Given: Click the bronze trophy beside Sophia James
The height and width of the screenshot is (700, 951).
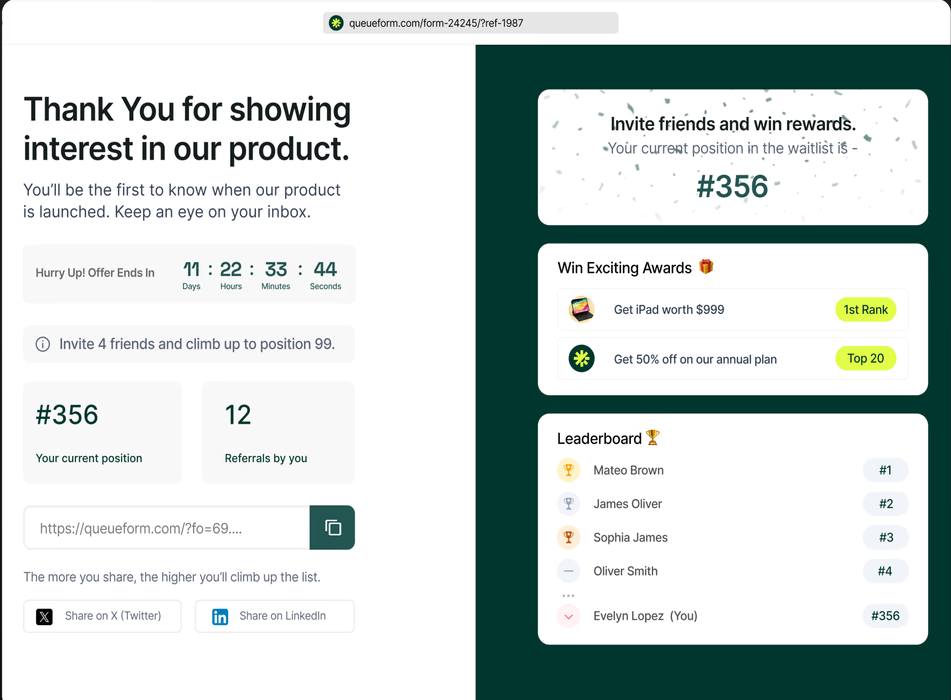Looking at the screenshot, I should point(568,537).
